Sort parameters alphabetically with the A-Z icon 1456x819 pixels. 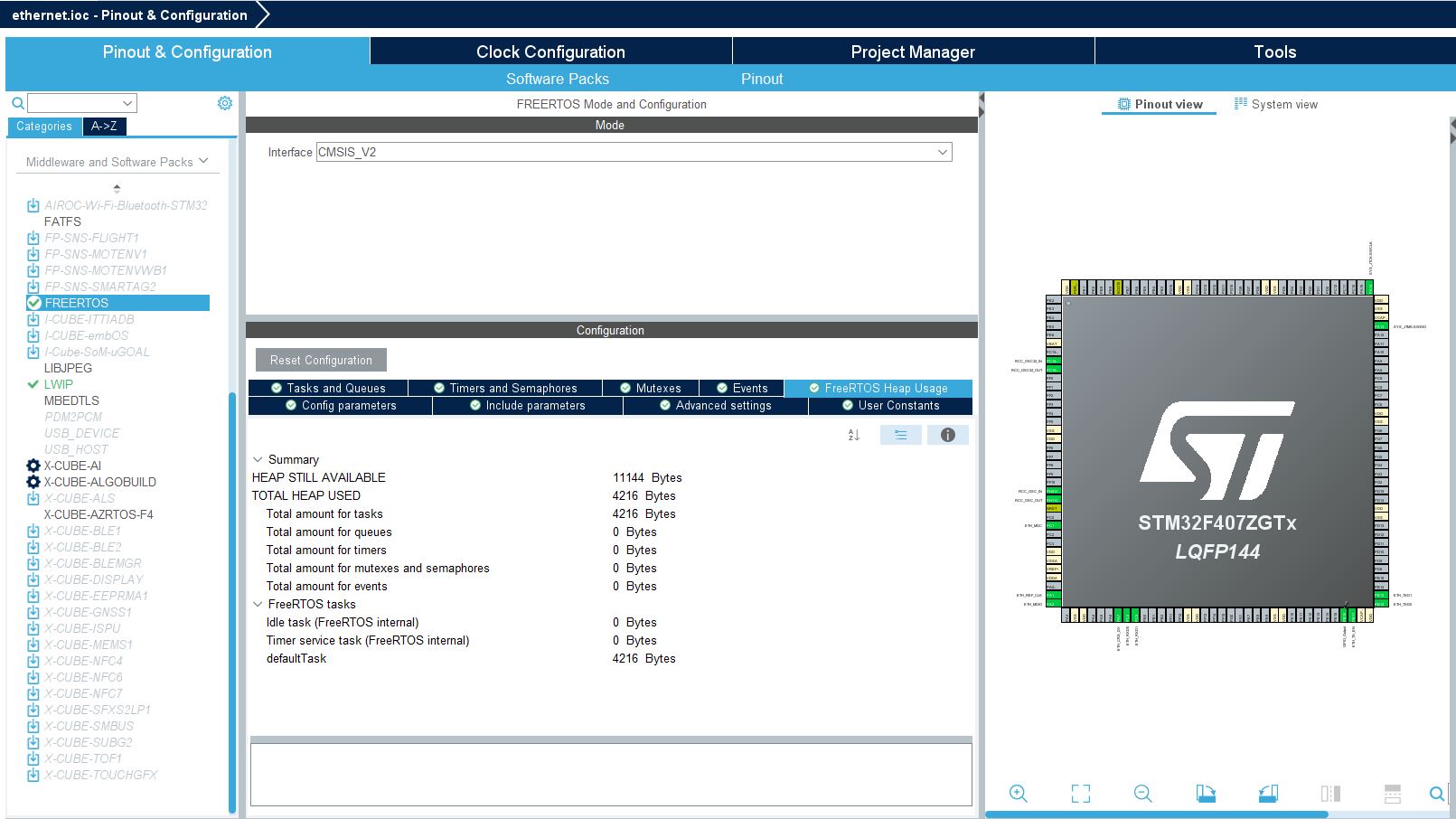tap(853, 435)
